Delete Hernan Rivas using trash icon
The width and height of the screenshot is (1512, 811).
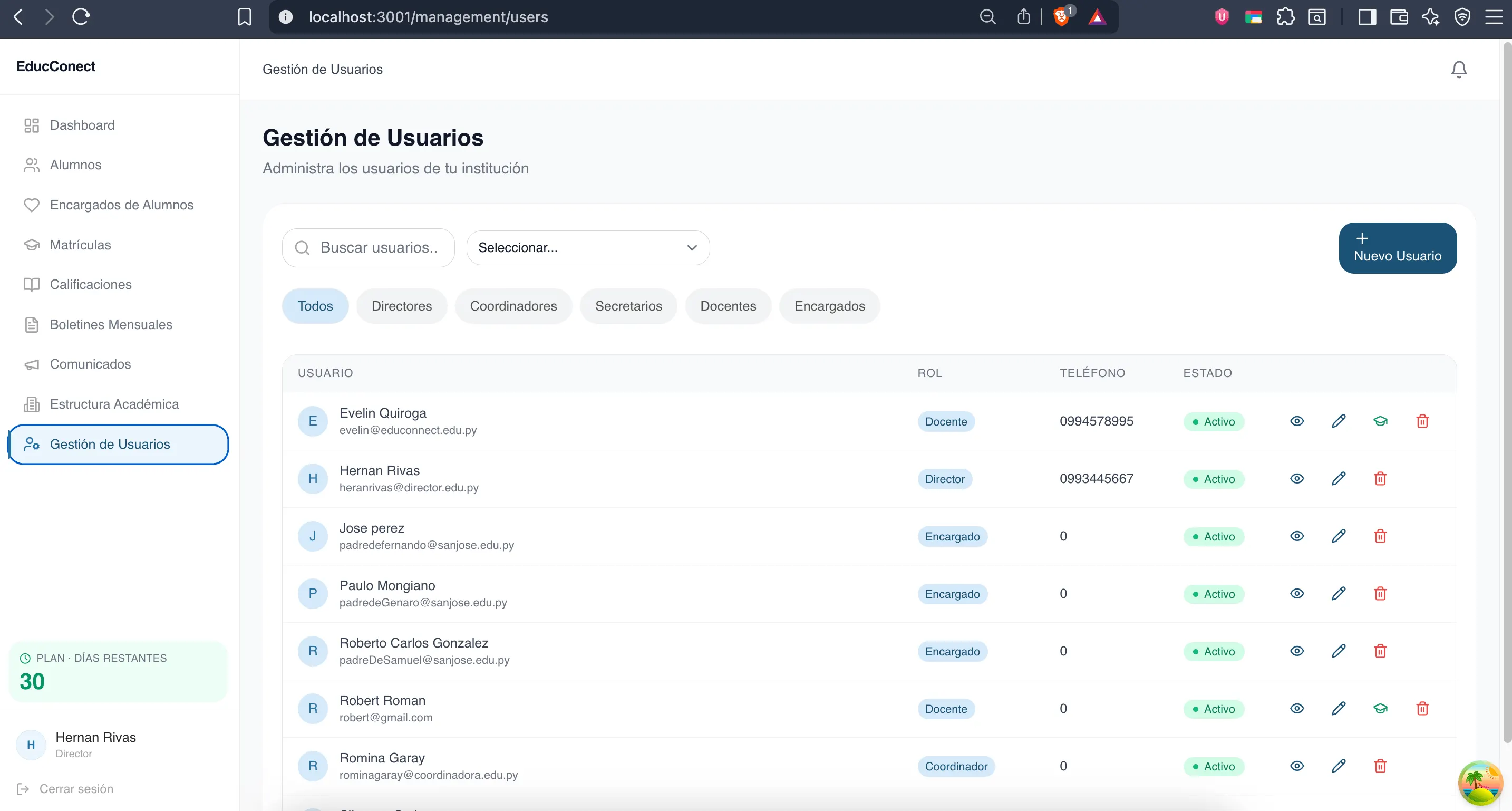pyautogui.click(x=1380, y=479)
